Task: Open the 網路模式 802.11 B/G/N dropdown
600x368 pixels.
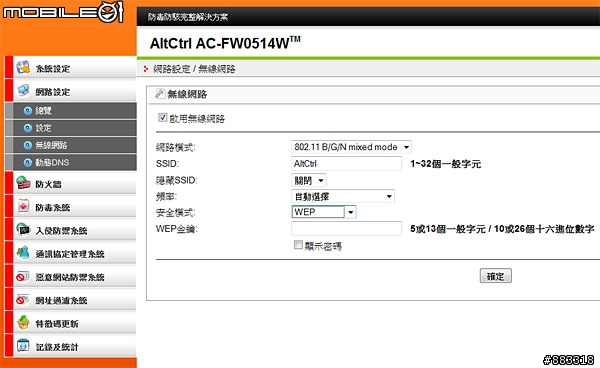Action: (351, 147)
